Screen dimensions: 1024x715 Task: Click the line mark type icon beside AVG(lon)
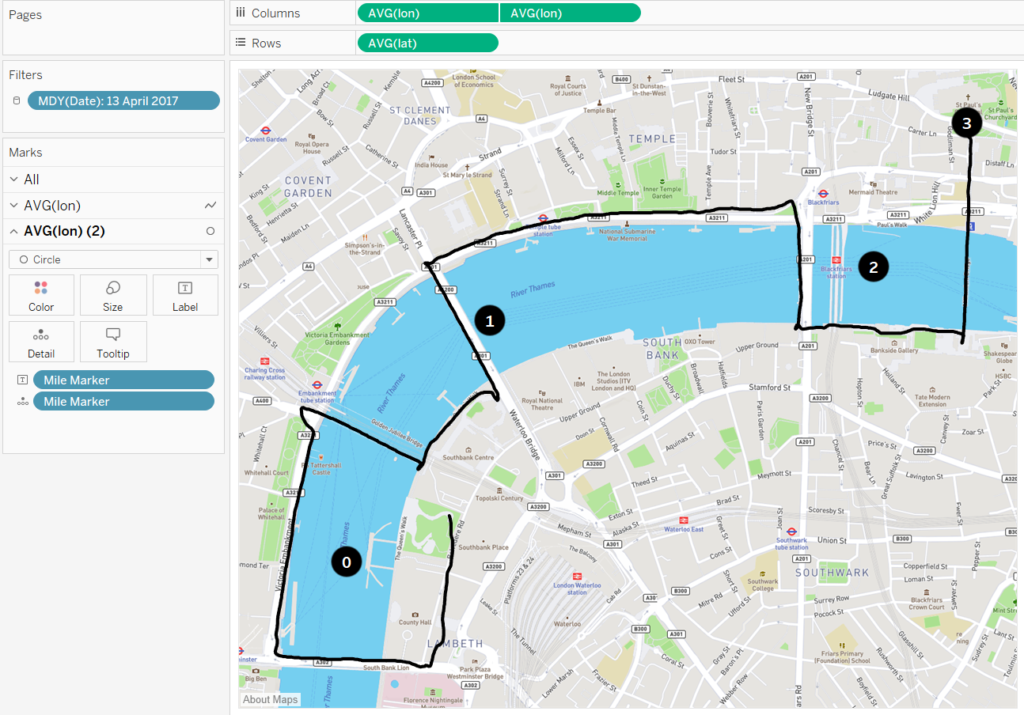210,206
